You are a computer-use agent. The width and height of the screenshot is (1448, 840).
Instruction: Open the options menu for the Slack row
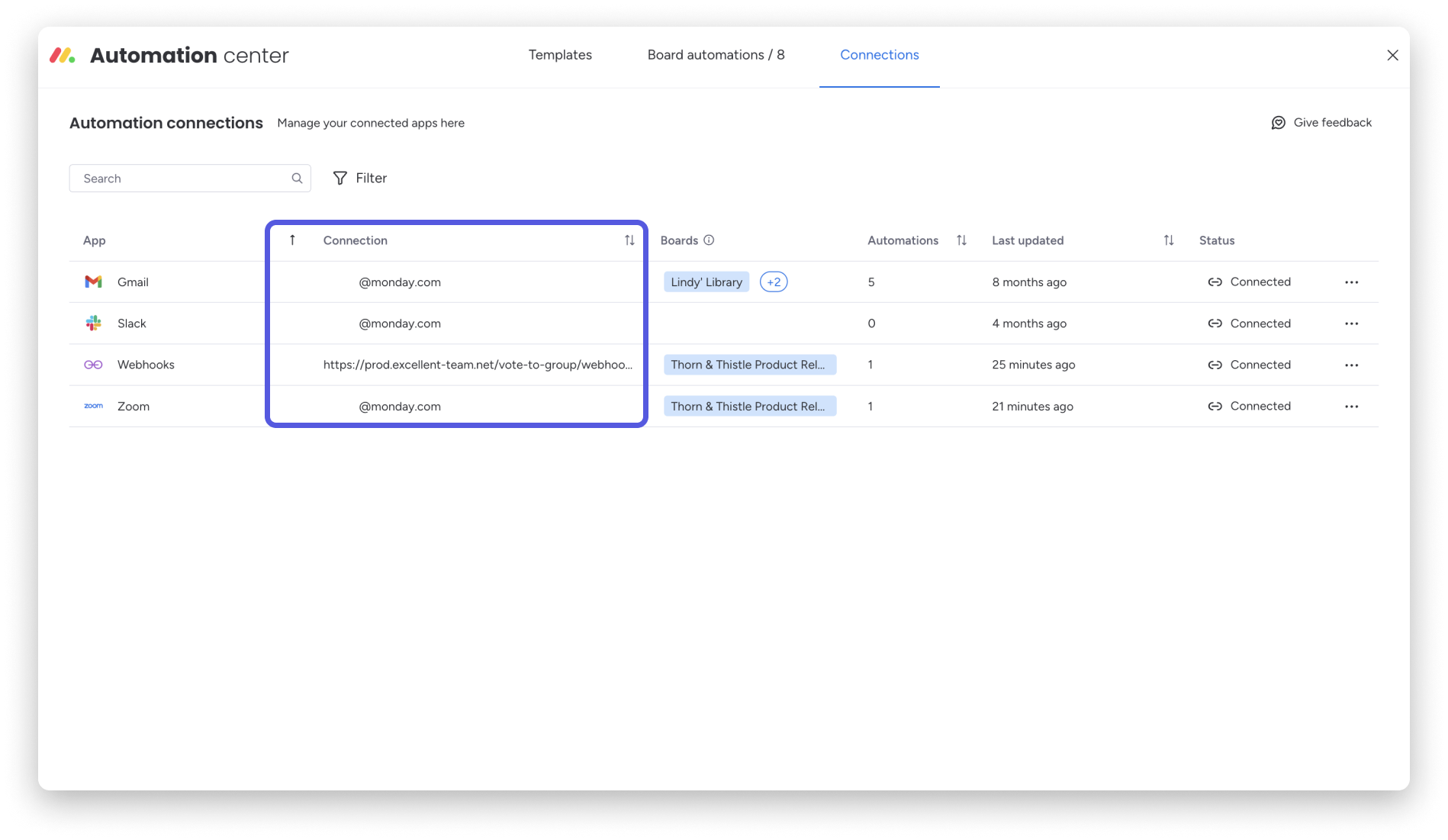(x=1351, y=323)
